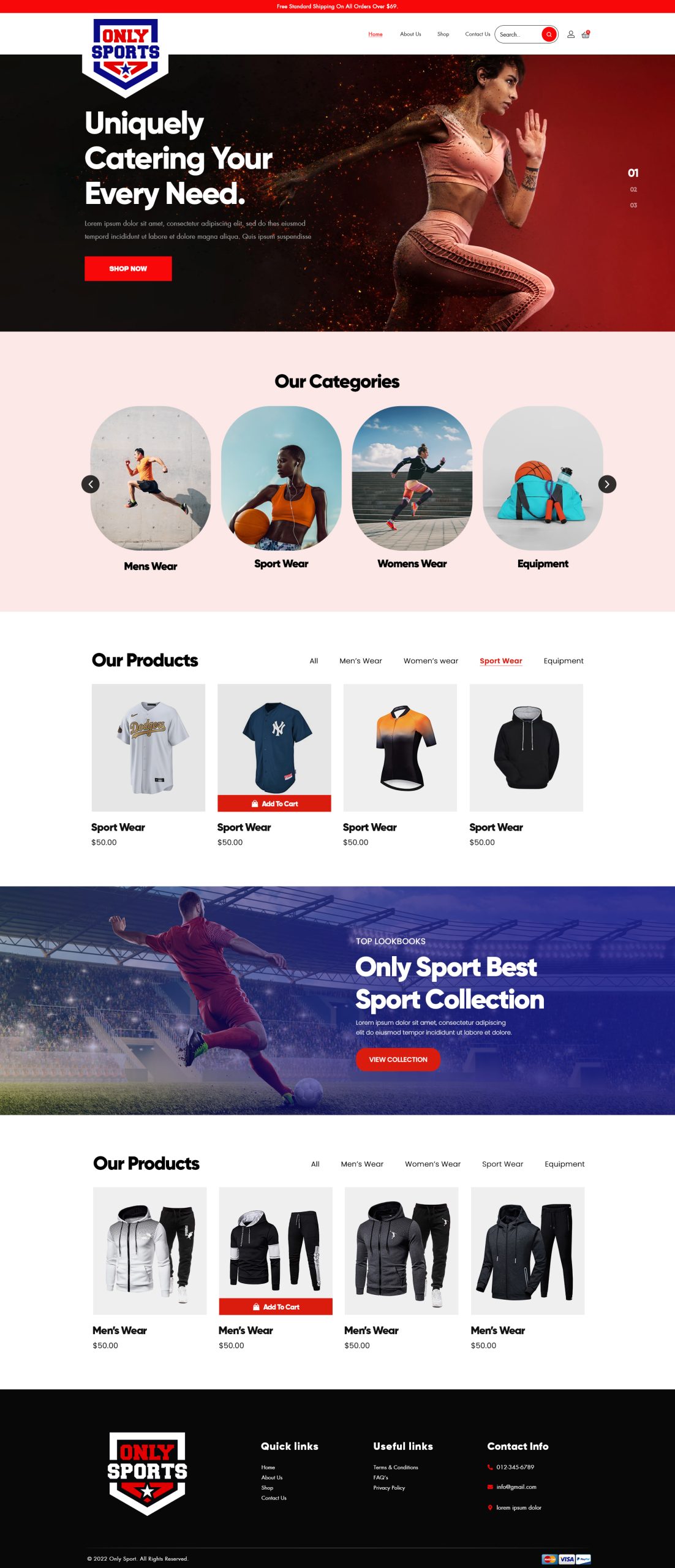Go to hero slide 02 indicator
This screenshot has height=1568, width=675.
coord(633,189)
